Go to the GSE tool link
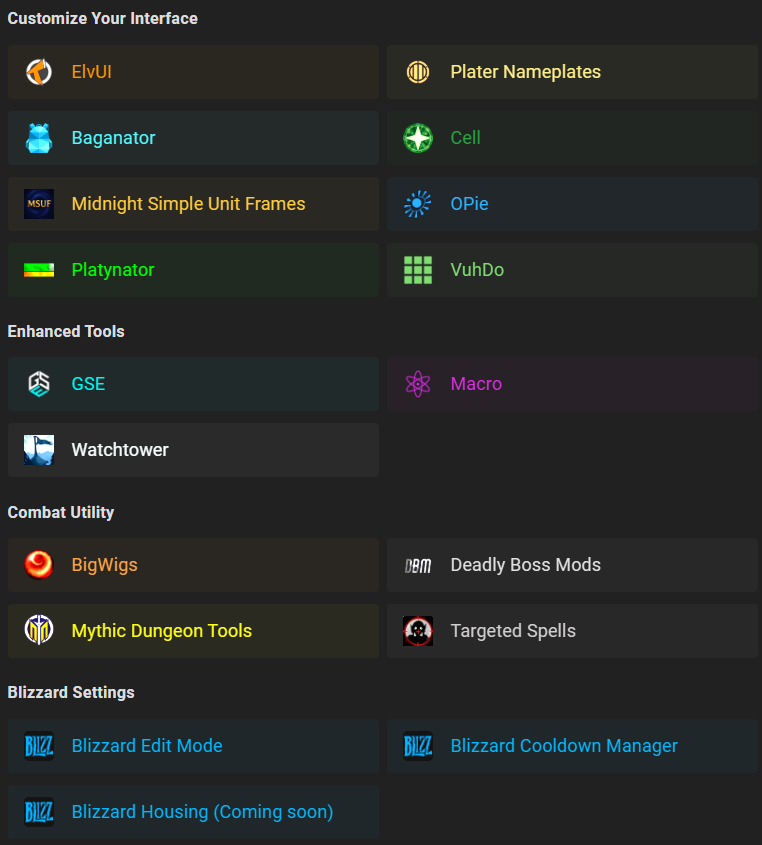Screen dimensions: 762x845 point(193,384)
